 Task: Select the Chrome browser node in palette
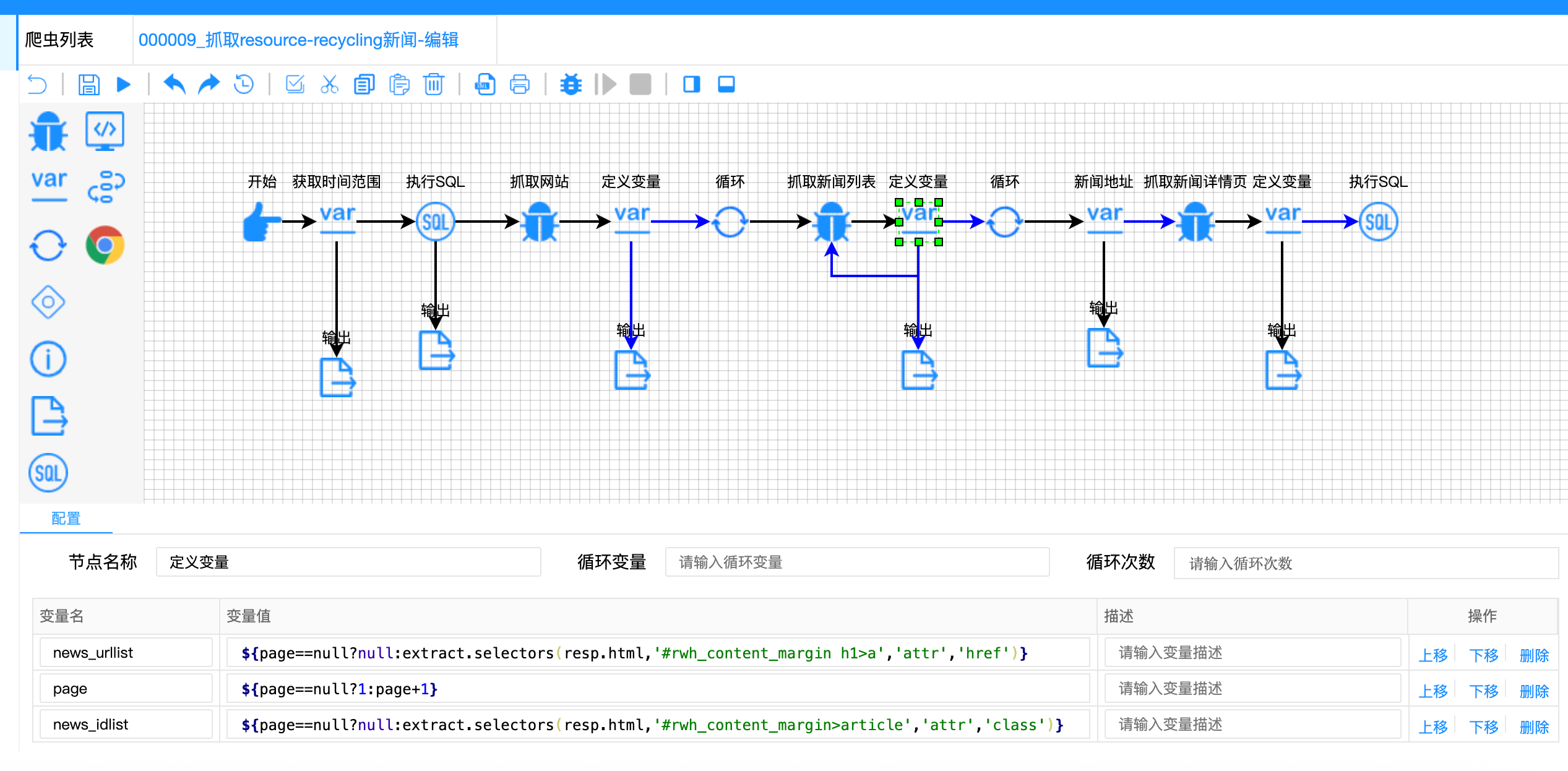point(105,245)
